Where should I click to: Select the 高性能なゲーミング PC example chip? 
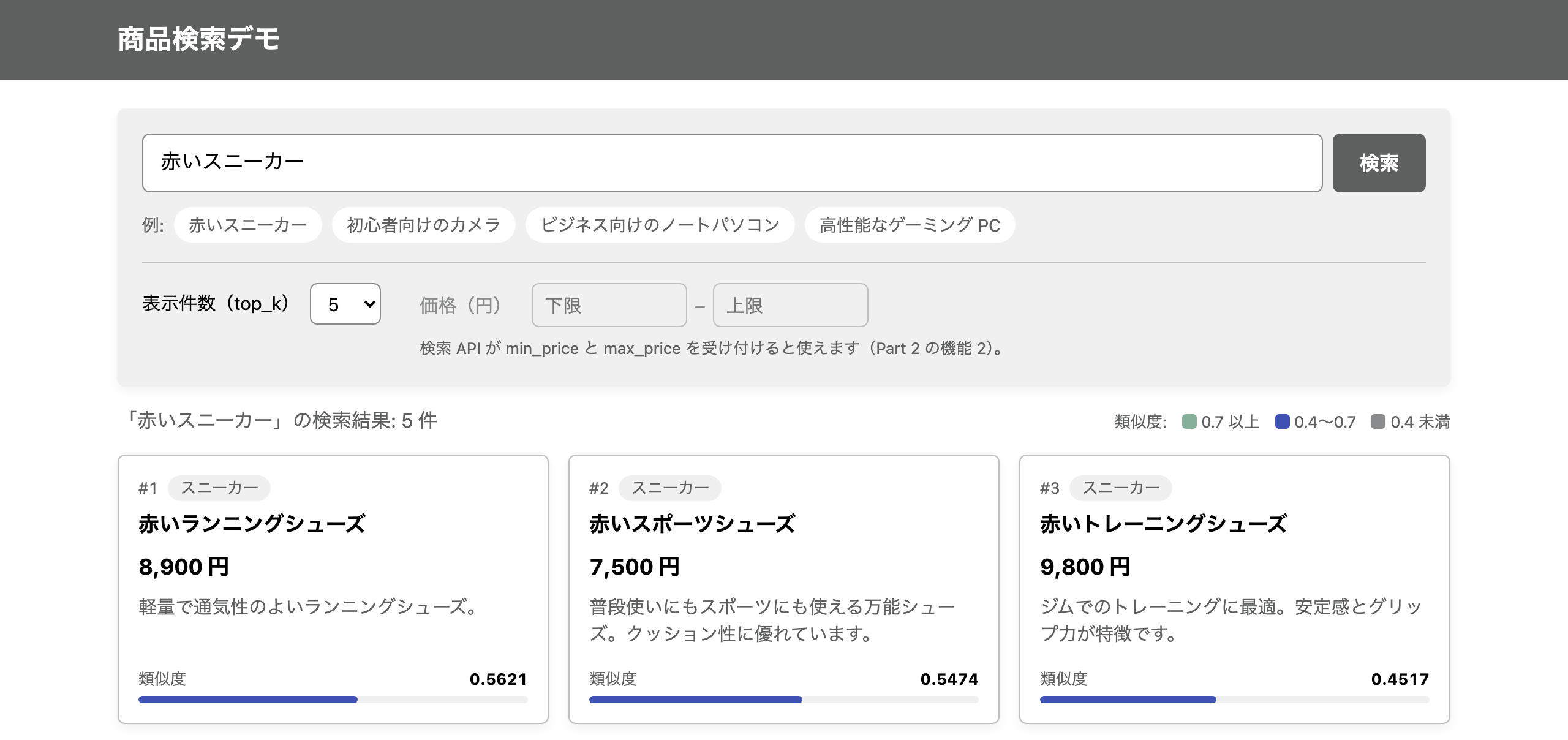[x=910, y=225]
